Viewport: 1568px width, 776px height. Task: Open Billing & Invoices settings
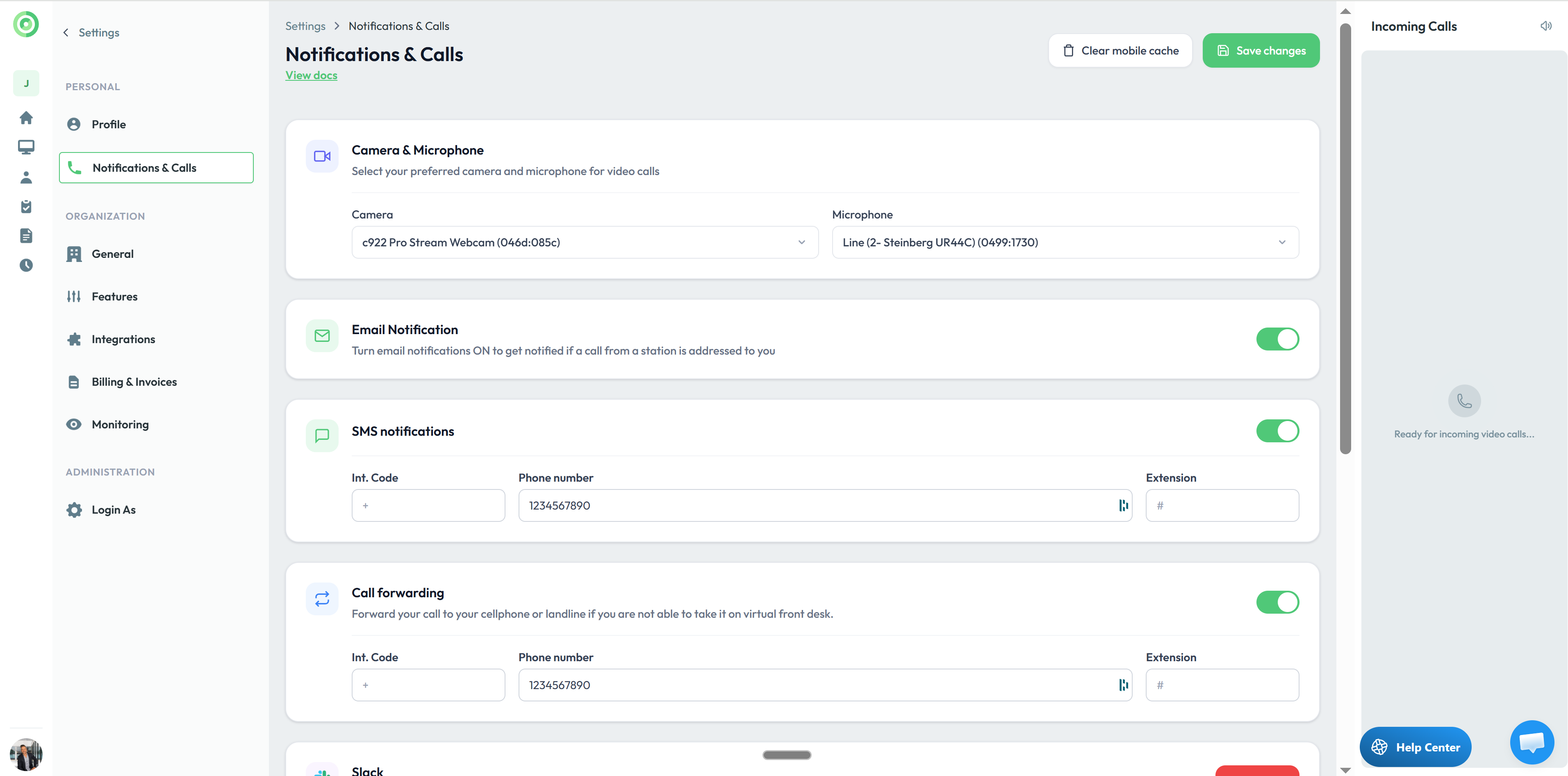click(134, 382)
